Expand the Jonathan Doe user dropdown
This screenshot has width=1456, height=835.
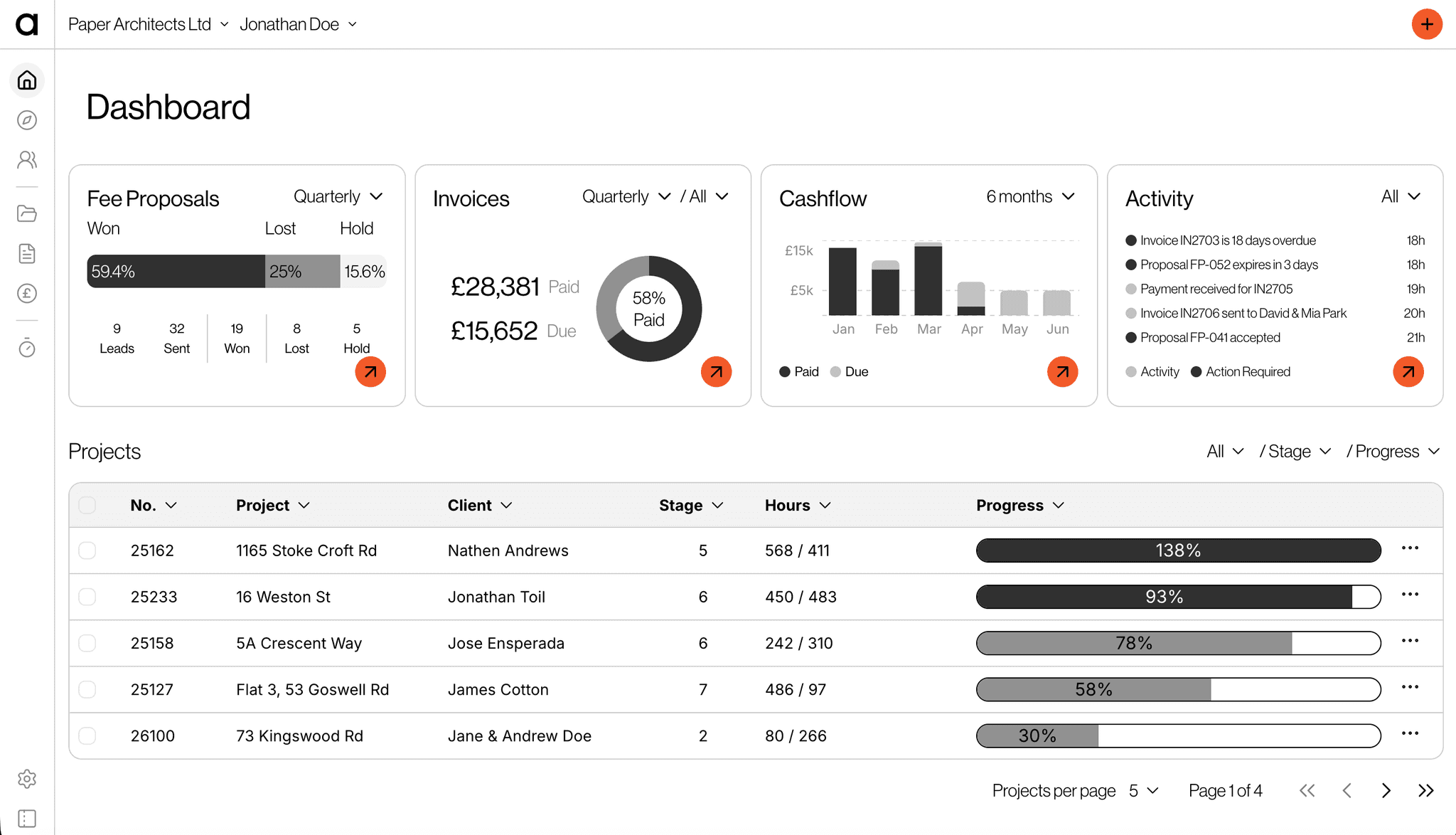pos(298,24)
